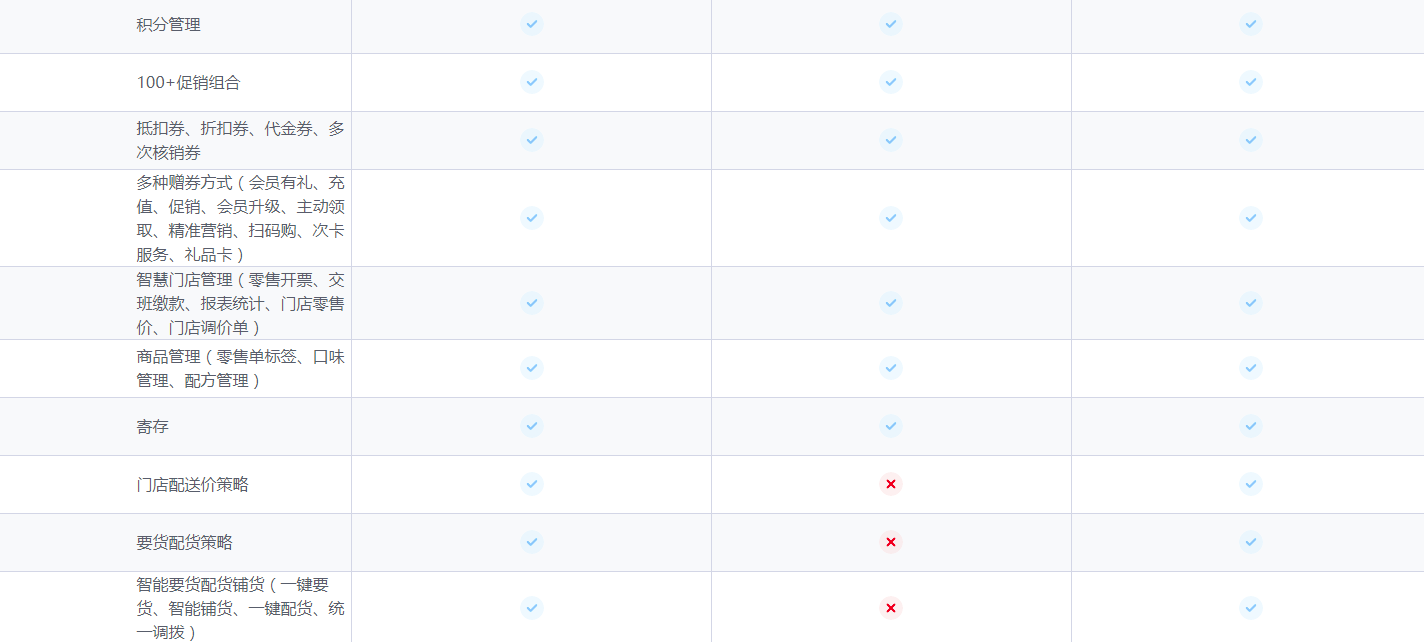This screenshot has width=1424, height=642.
Task: Click last-column checkmark for 要货配货策略
Action: (x=1251, y=542)
